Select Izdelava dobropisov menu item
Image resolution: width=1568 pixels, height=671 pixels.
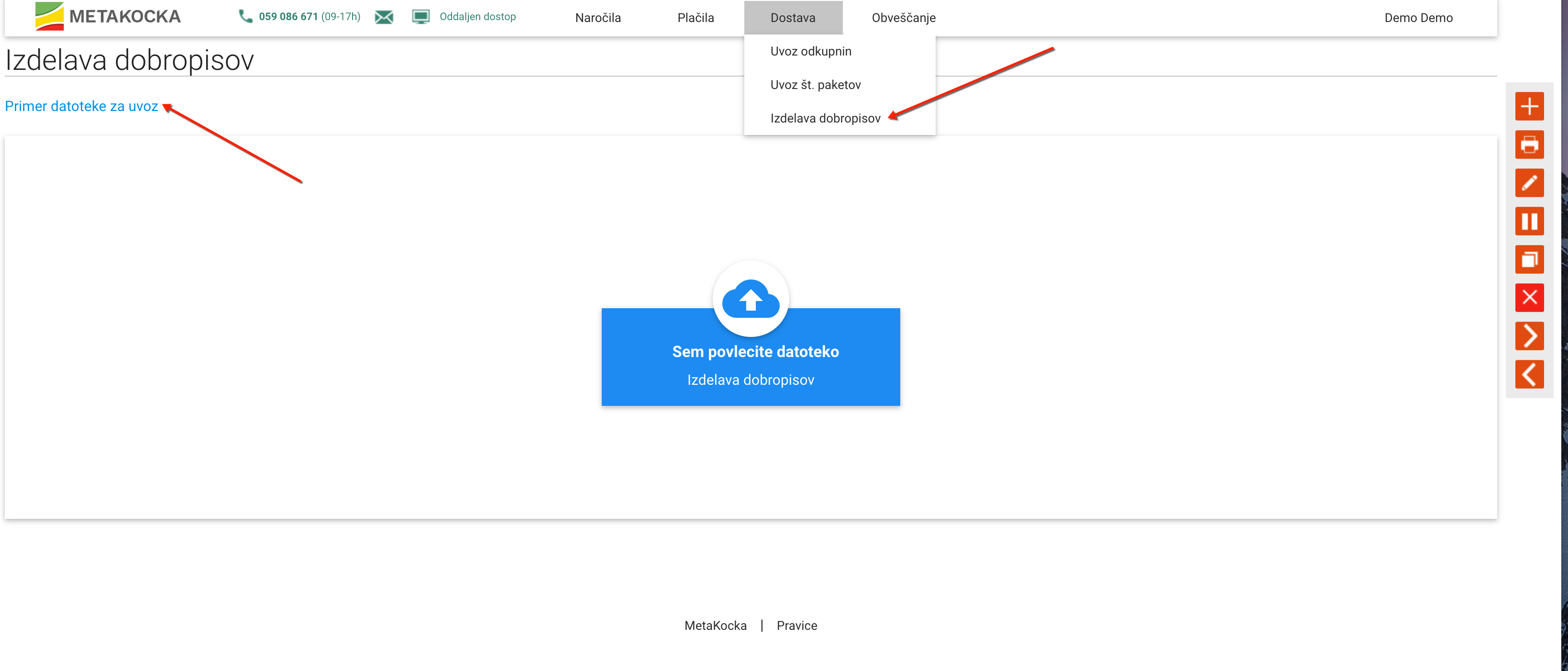coord(825,118)
